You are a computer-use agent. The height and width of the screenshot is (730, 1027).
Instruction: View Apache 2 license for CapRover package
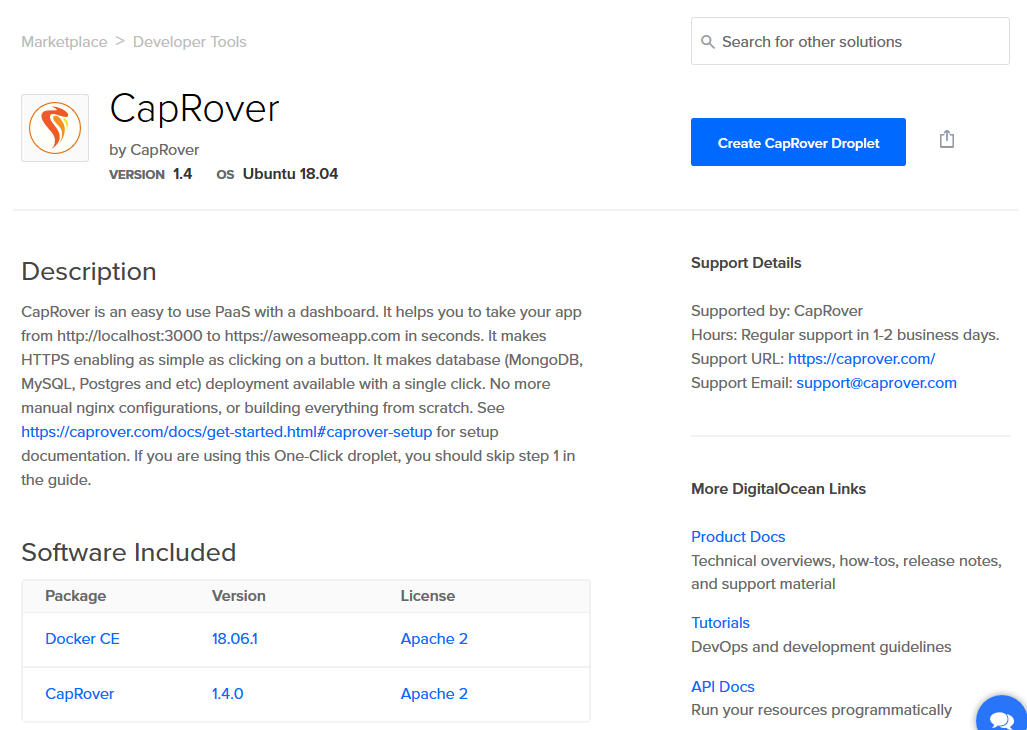434,693
